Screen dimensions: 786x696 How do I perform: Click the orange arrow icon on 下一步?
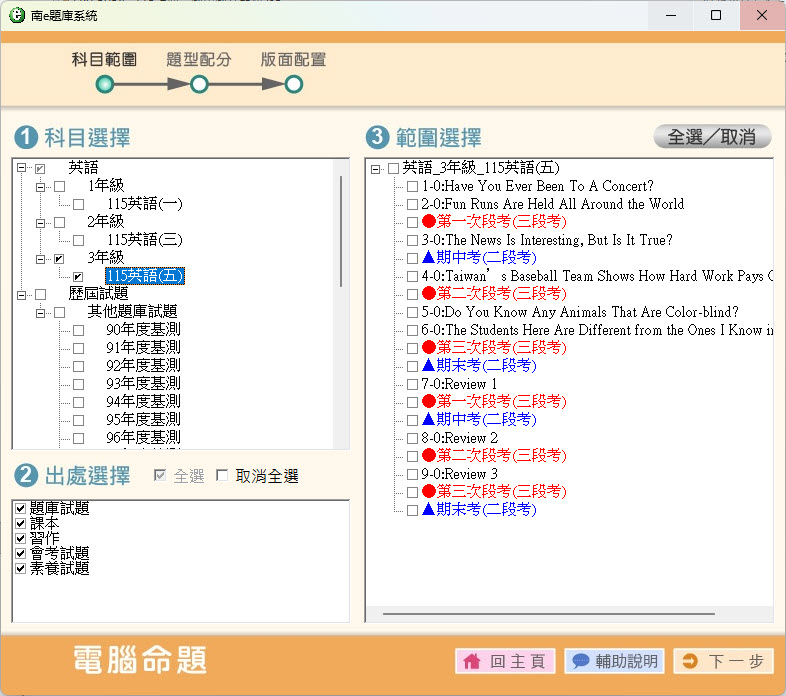(x=690, y=661)
